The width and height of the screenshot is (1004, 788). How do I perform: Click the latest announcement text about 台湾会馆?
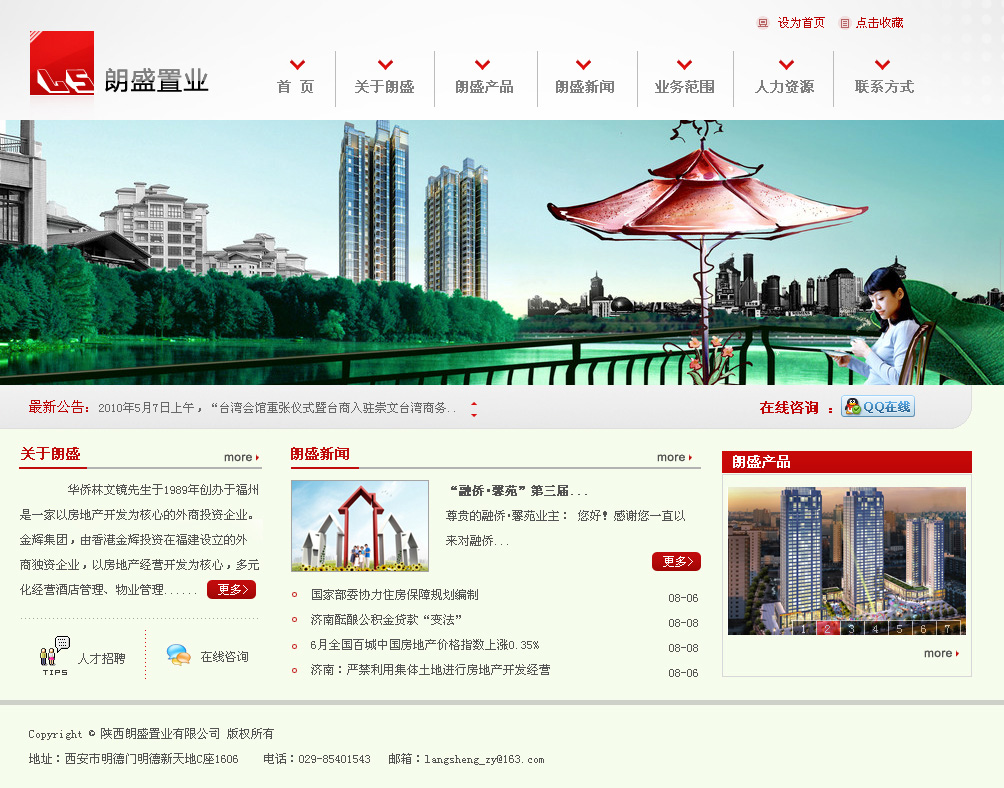coord(277,408)
